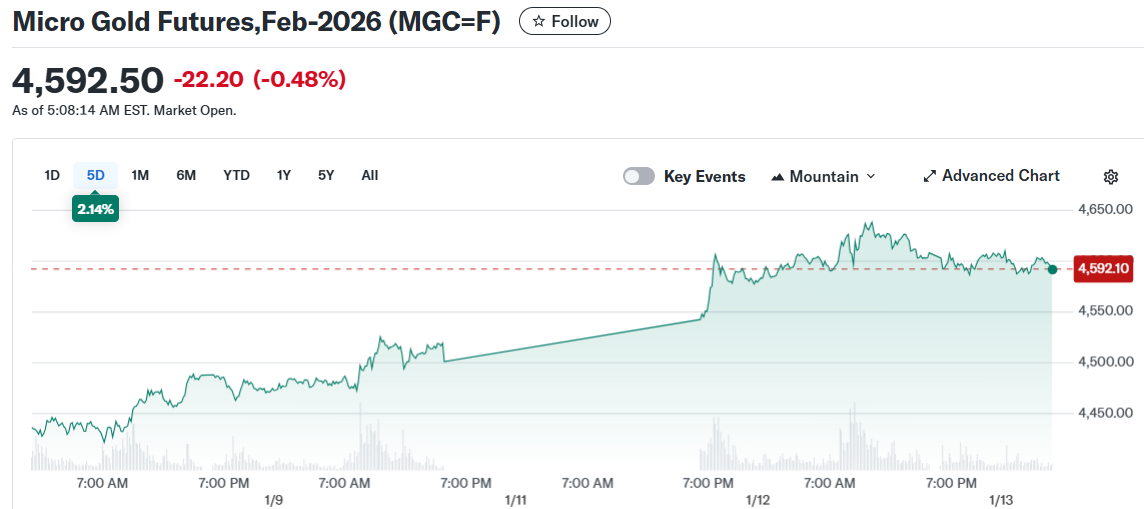Screen dimensions: 1144x509
Task: Click the star icon in Follow button
Action: 539,22
